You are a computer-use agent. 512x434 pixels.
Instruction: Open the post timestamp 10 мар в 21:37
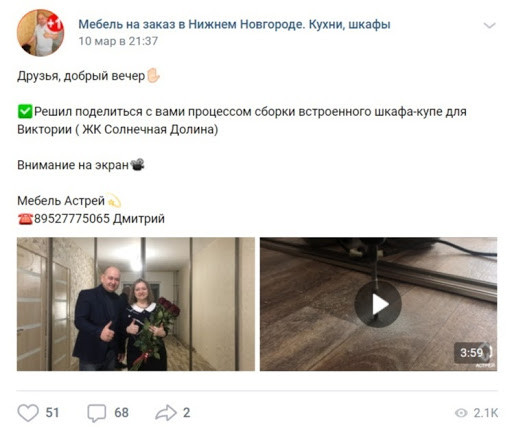[x=118, y=41]
